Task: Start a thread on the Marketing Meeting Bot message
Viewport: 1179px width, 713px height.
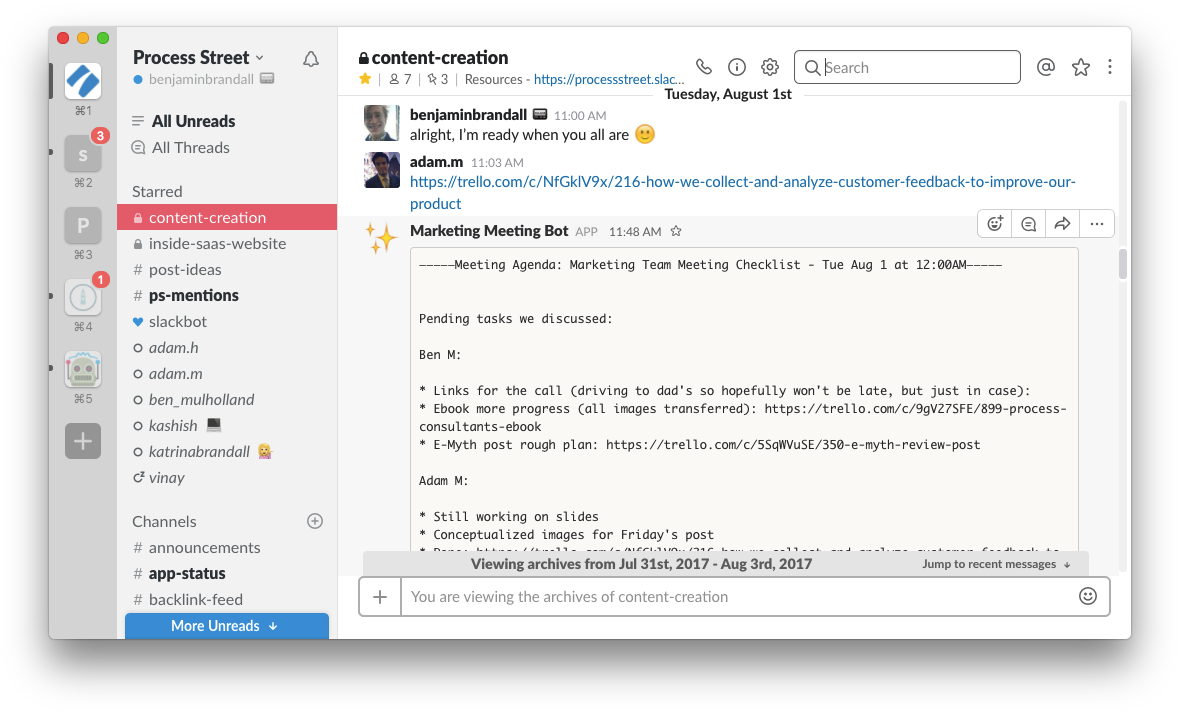Action: pyautogui.click(x=1028, y=223)
